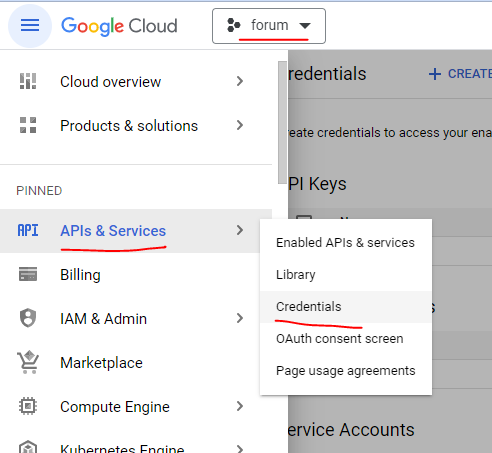
Task: Expand the Cloud overview submenu chevron
Action: pos(240,81)
